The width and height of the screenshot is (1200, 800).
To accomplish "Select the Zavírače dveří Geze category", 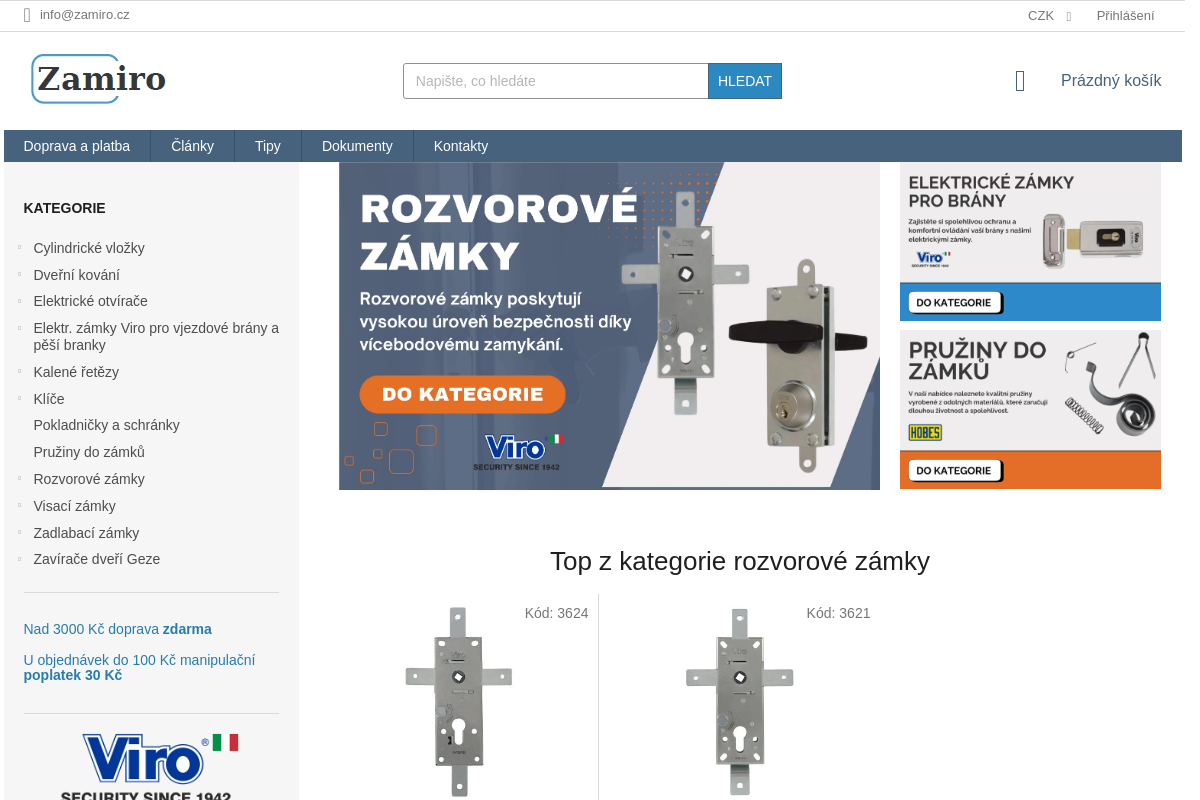I will click(97, 559).
